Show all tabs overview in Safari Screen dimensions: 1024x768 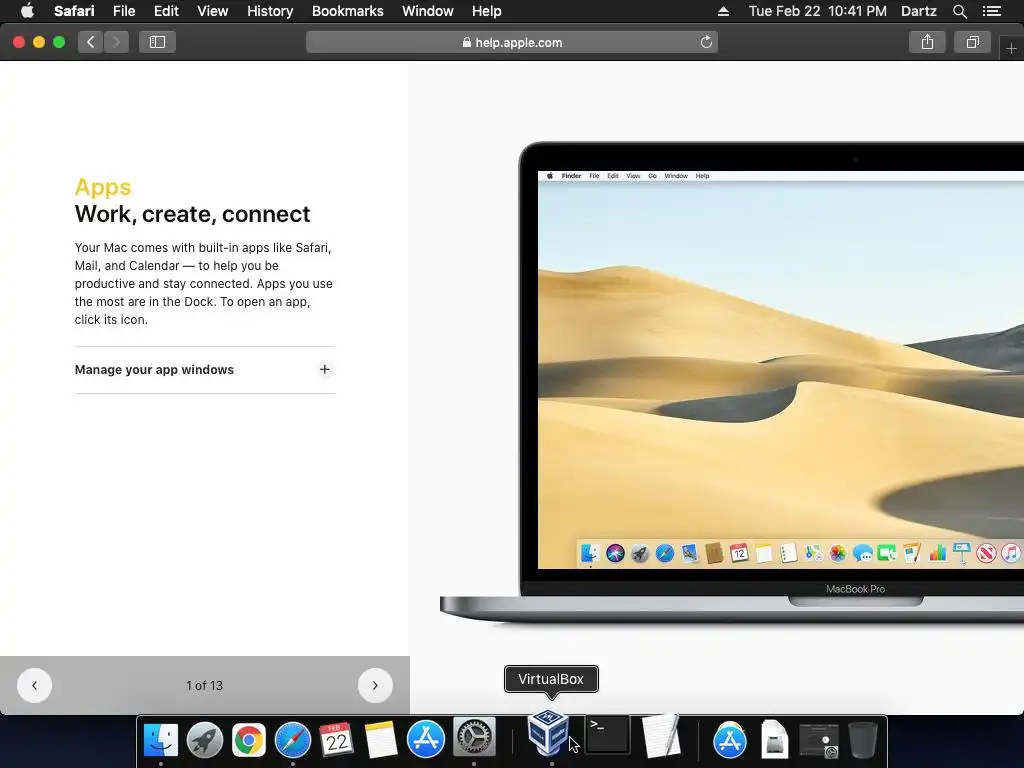[x=972, y=42]
